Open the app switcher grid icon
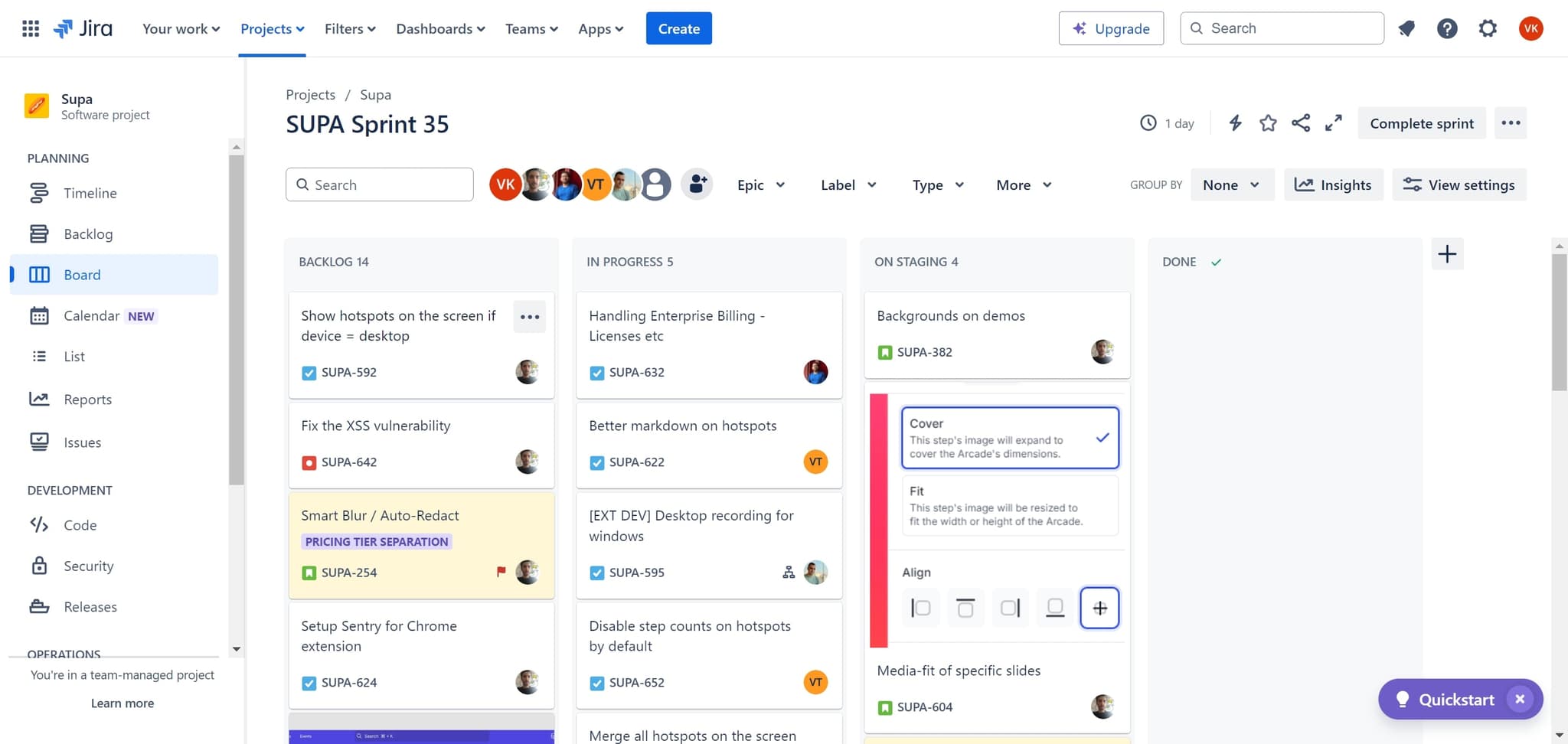 coord(31,29)
